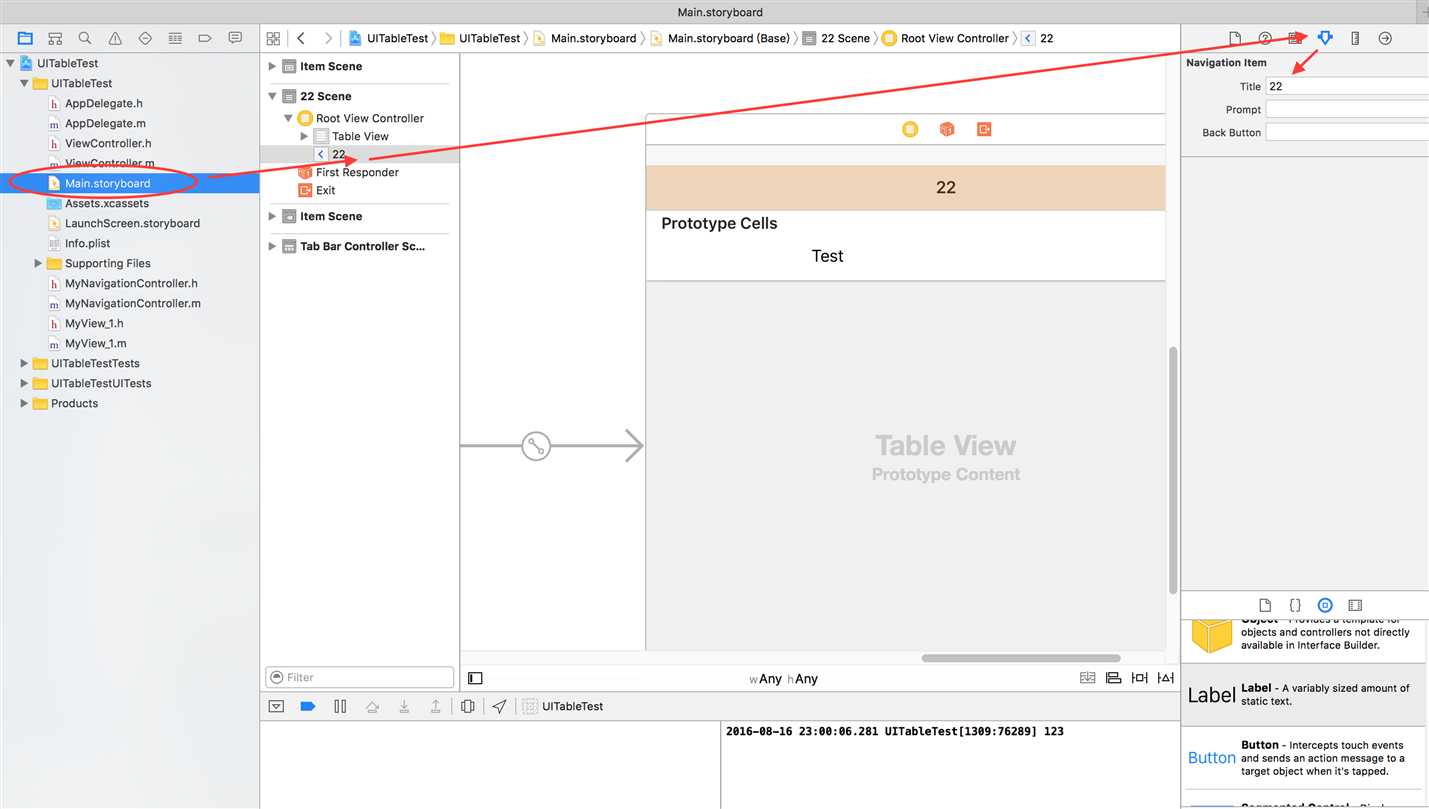Viewport: 1429px width, 809px height.
Task: Show the Media library tab
Action: (1355, 605)
